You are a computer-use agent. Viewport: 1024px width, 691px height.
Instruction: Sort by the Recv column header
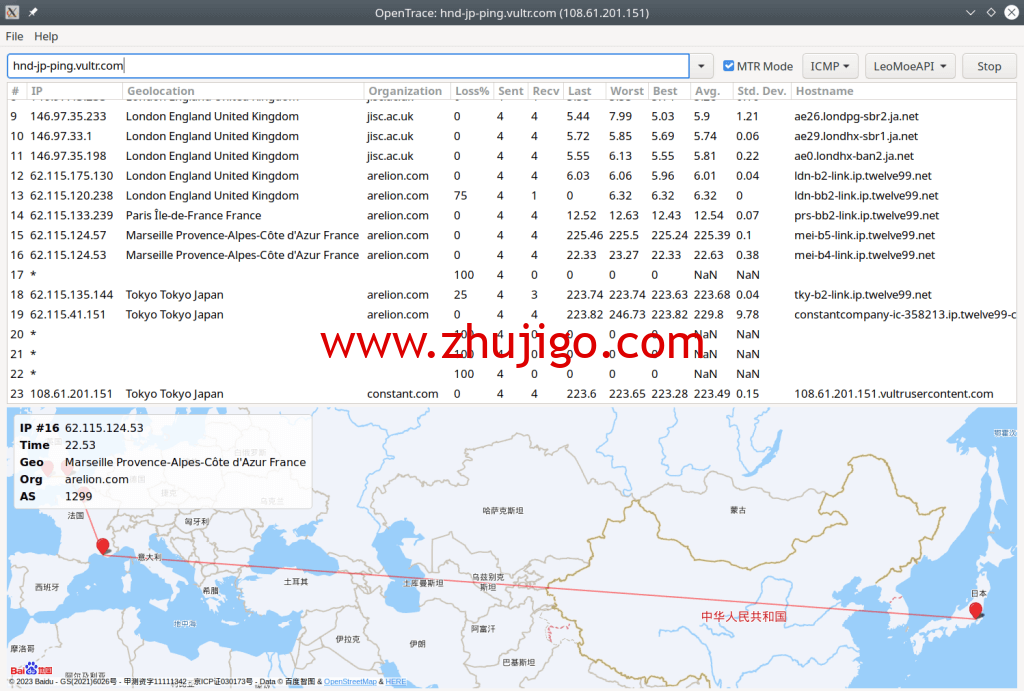546,91
